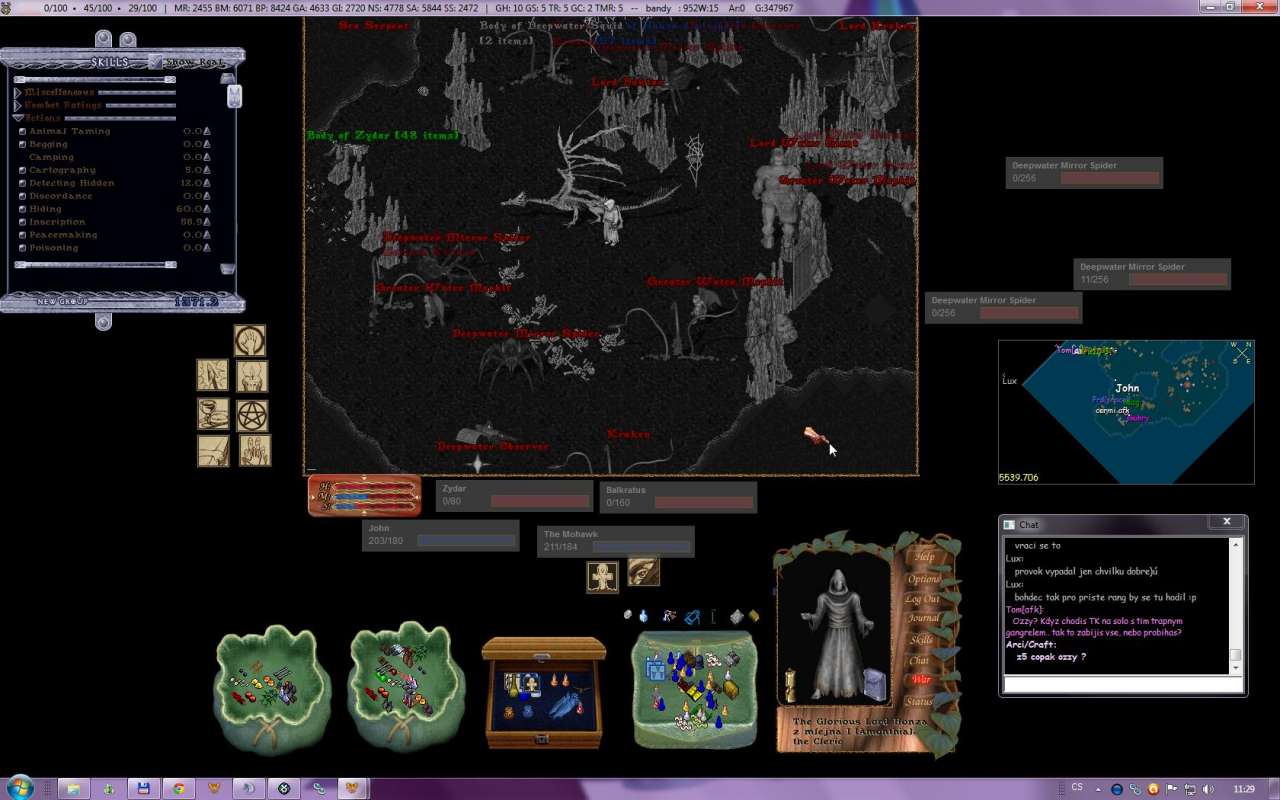Click the eye icon next to the ankh
1280x800 pixels.
[643, 572]
